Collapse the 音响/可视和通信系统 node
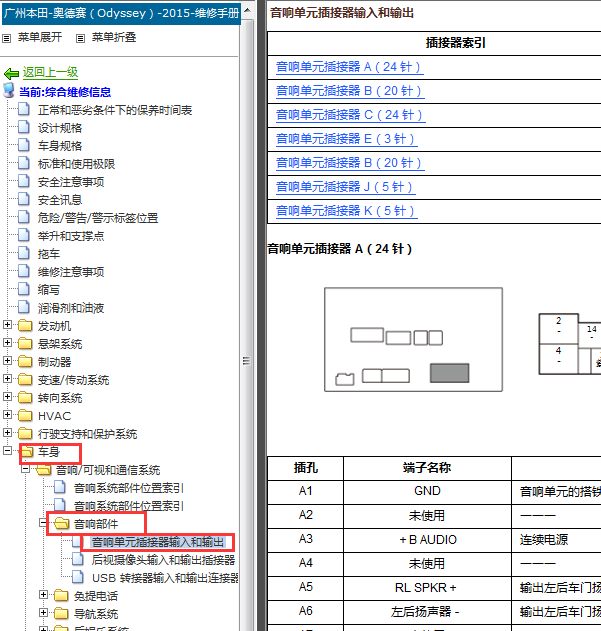 coord(25,468)
